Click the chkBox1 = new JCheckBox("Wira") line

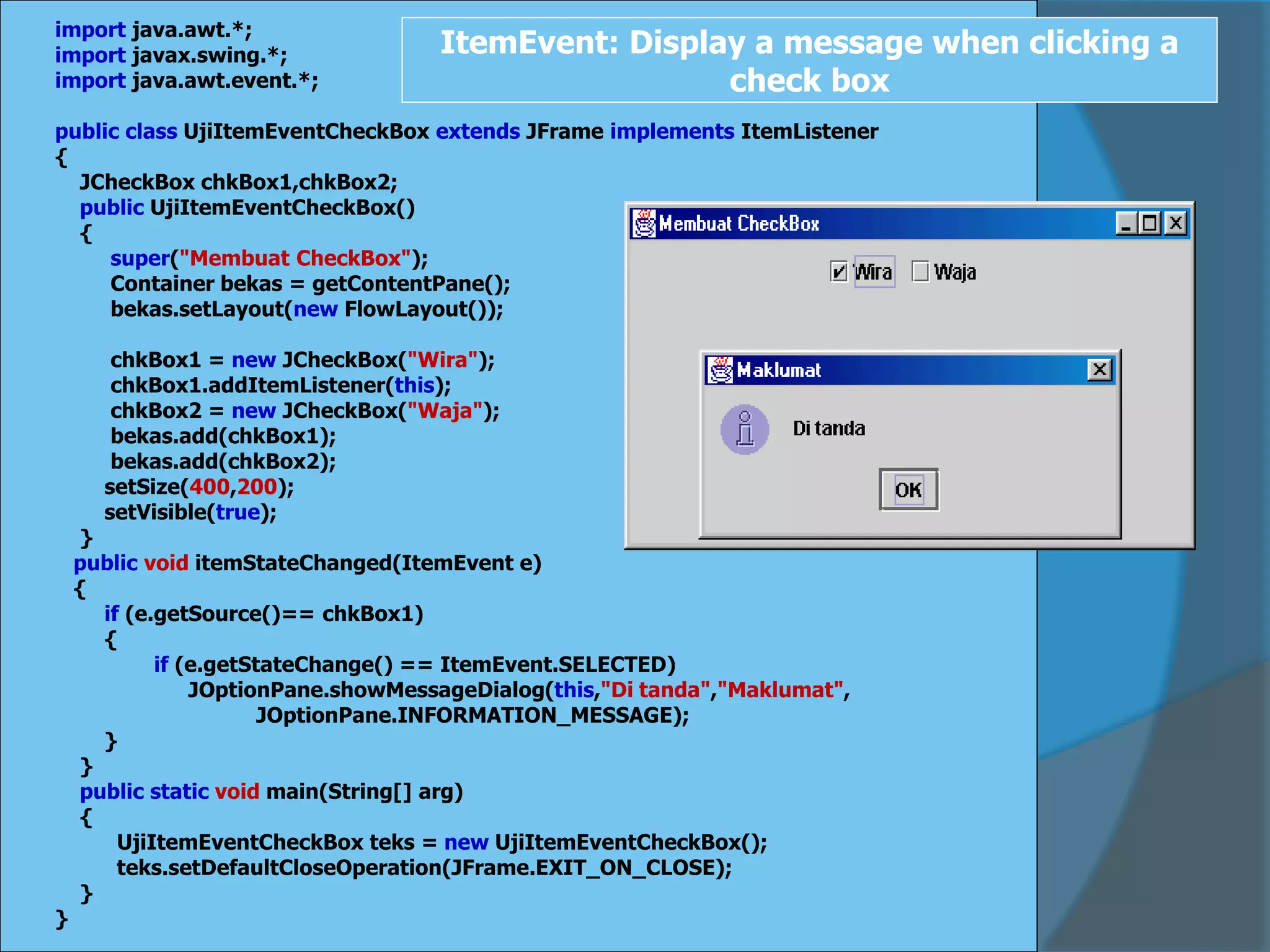pos(303,360)
